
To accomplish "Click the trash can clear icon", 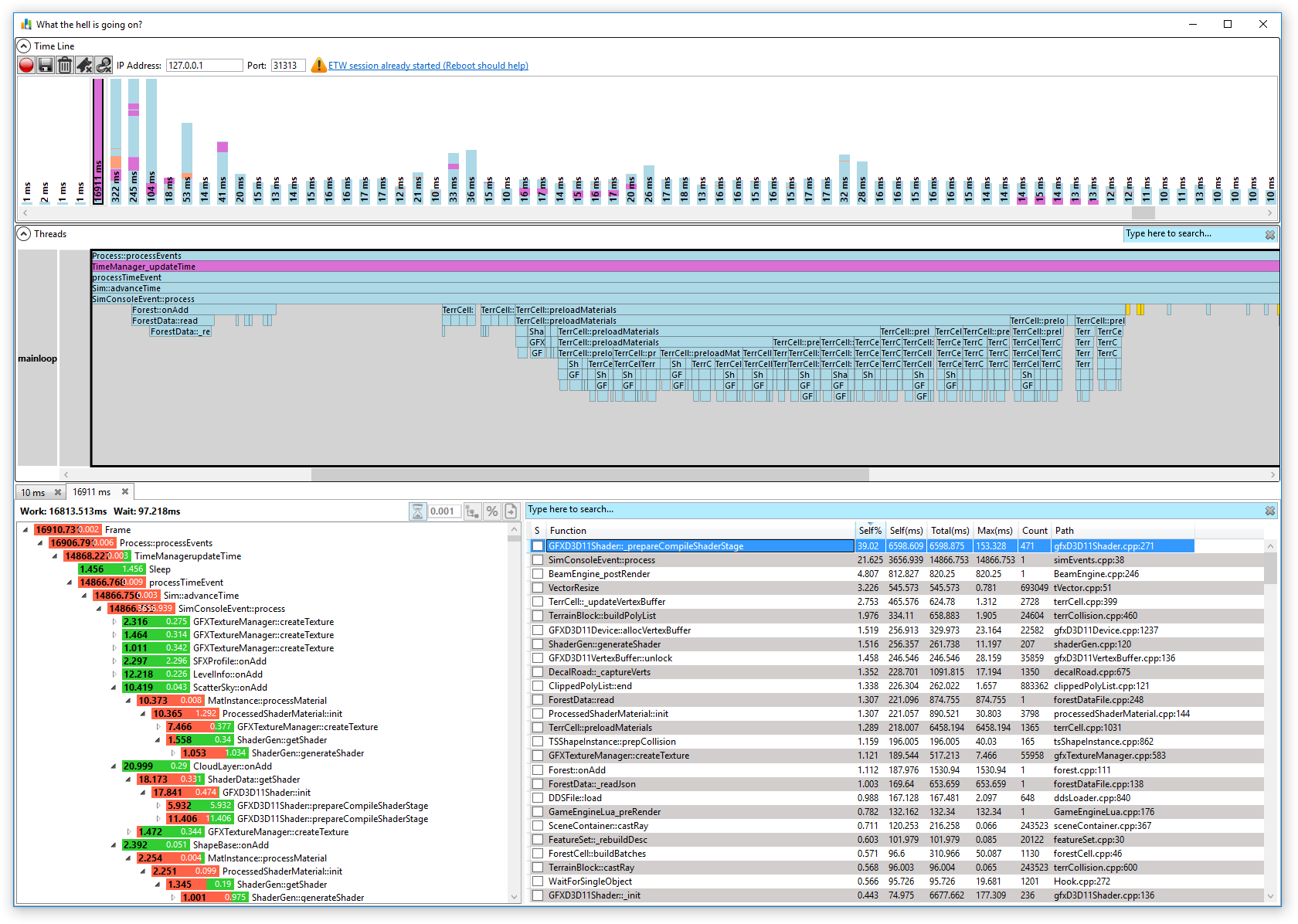I will [x=65, y=66].
